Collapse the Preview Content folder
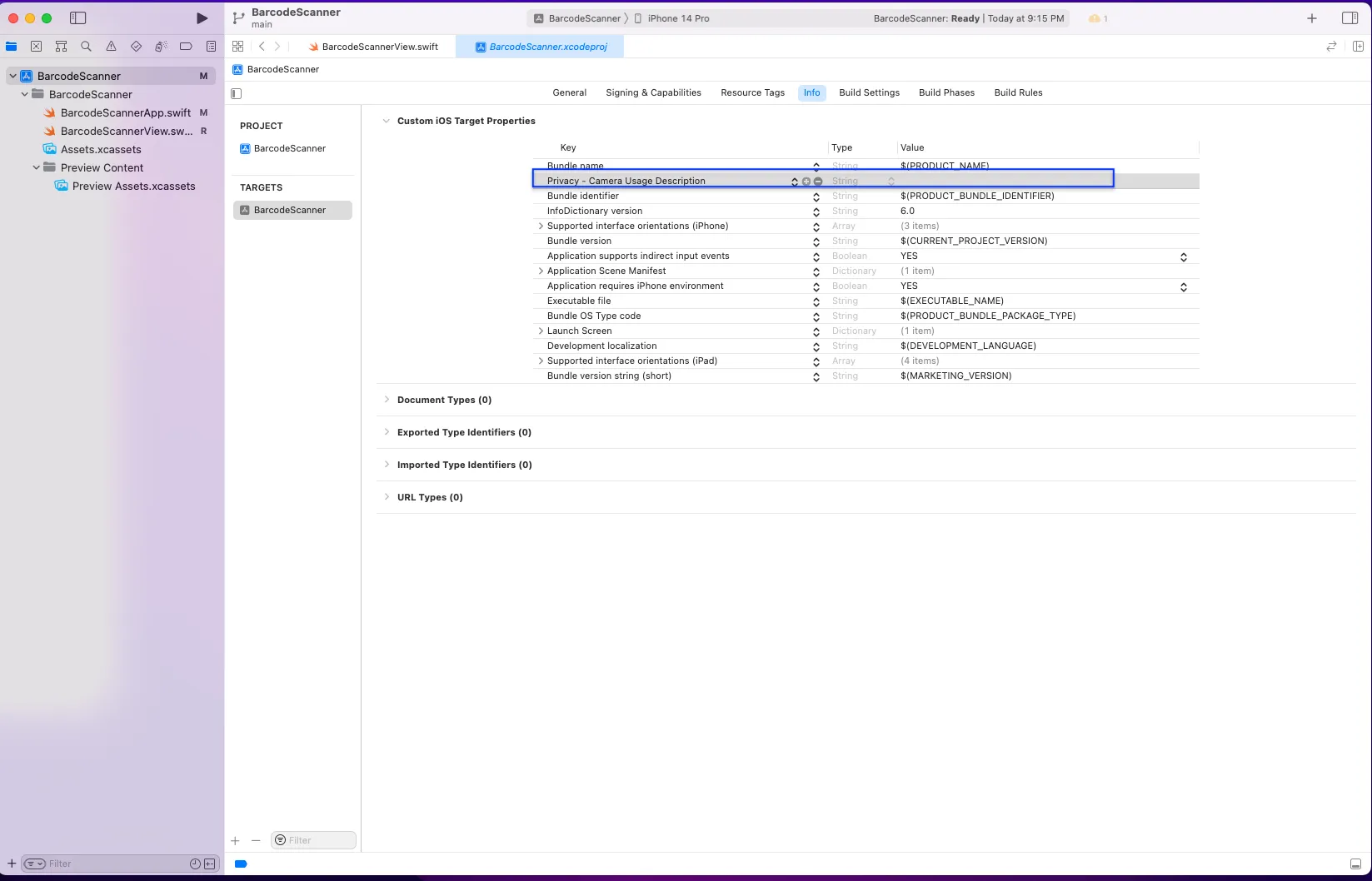The width and height of the screenshot is (1372, 881). coord(36,167)
